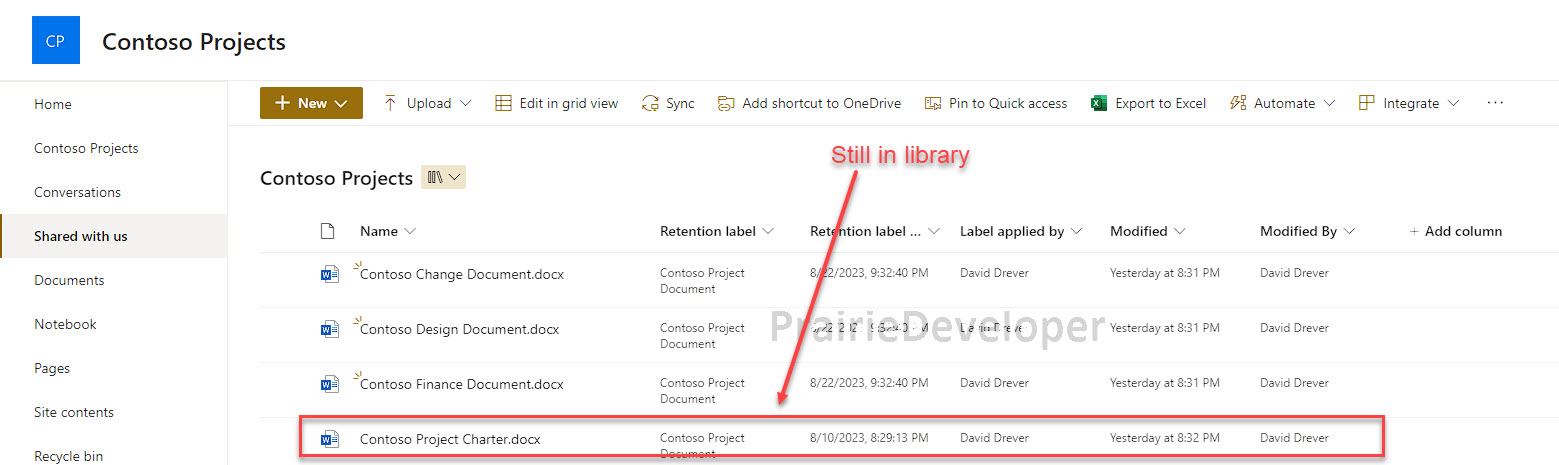Open Conversations in left navigation

click(77, 192)
